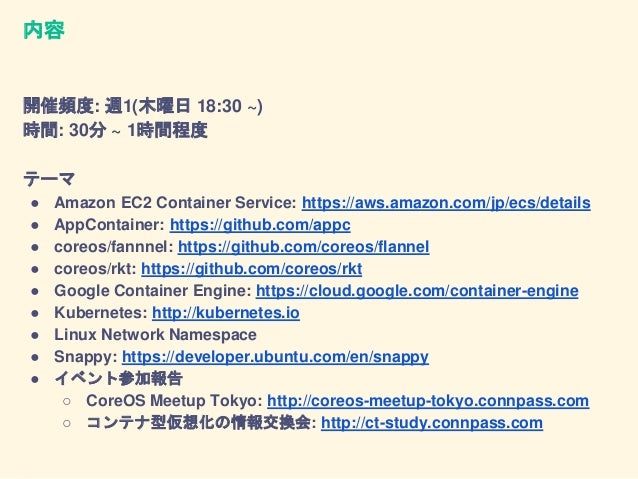Viewport: 638px width, 479px height.
Task: Select the Google Container Engine label text
Action: pos(153,291)
